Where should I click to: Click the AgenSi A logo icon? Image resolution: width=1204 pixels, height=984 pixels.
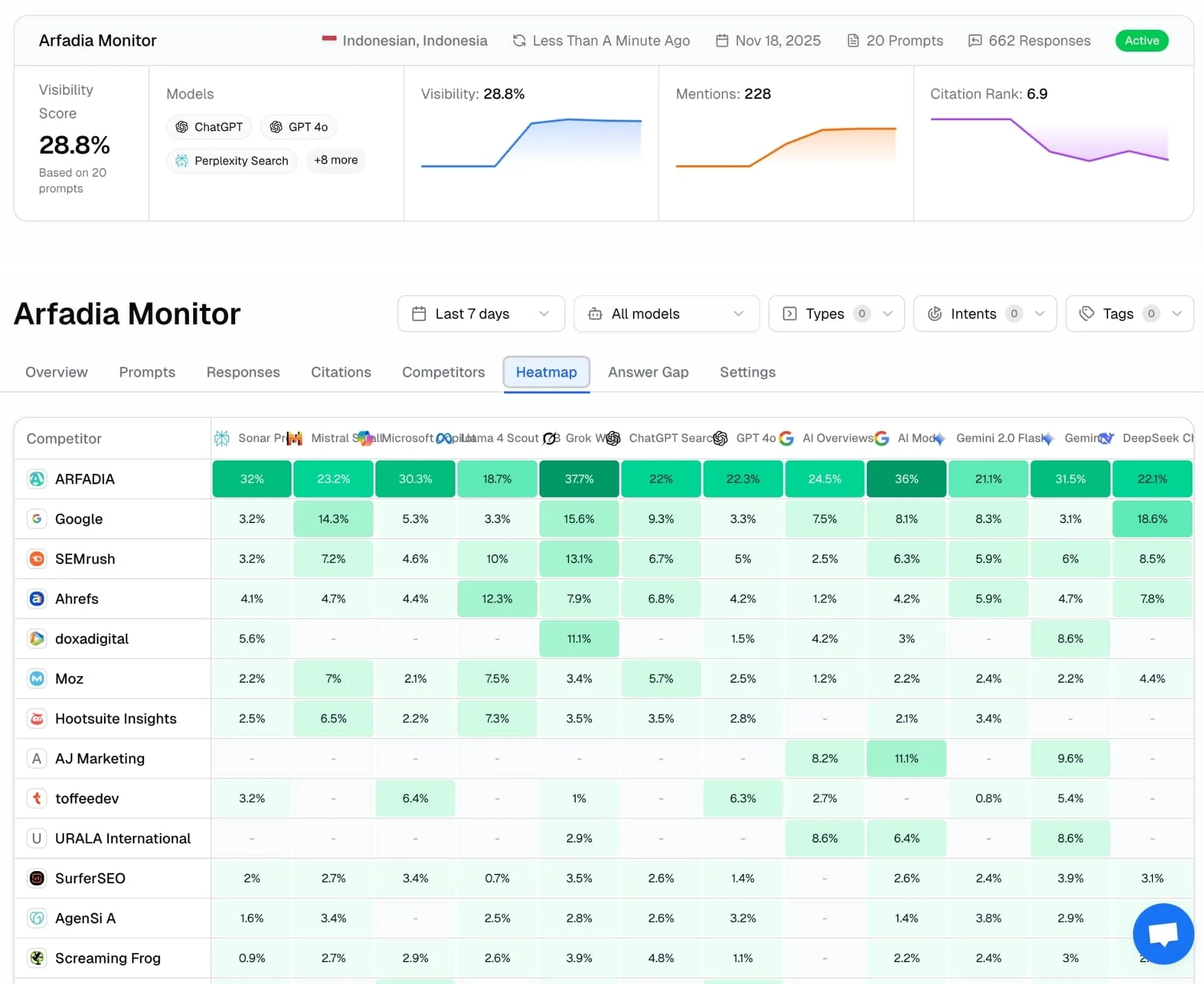coord(37,918)
